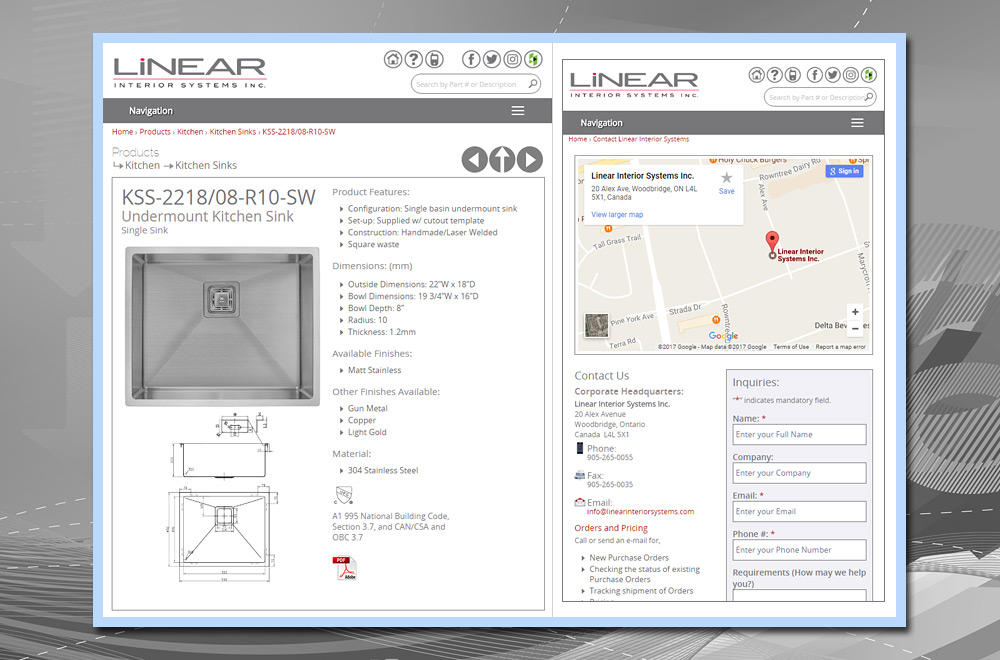Click the search box on the product page

coord(476,84)
